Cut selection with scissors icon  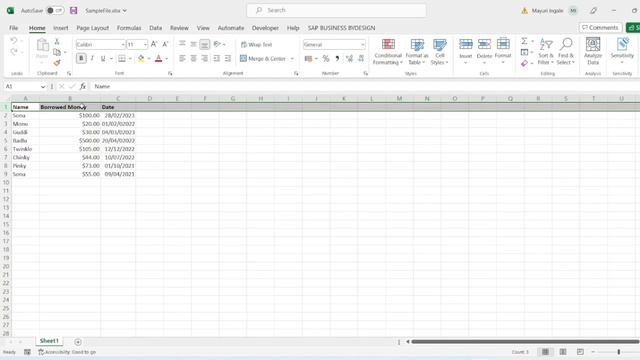coord(57,41)
